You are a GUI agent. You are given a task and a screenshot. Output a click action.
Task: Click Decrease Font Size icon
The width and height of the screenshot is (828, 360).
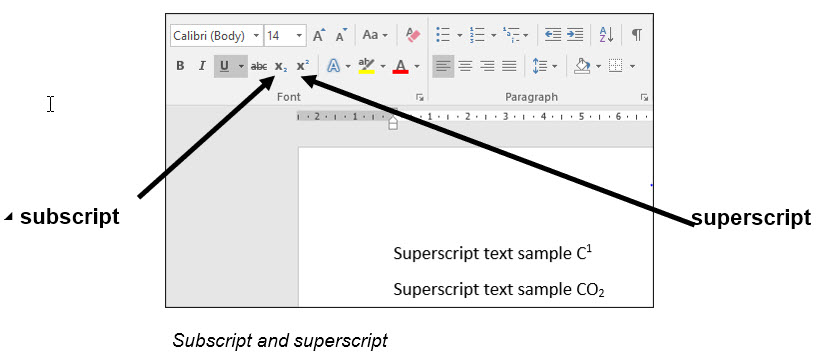[342, 35]
